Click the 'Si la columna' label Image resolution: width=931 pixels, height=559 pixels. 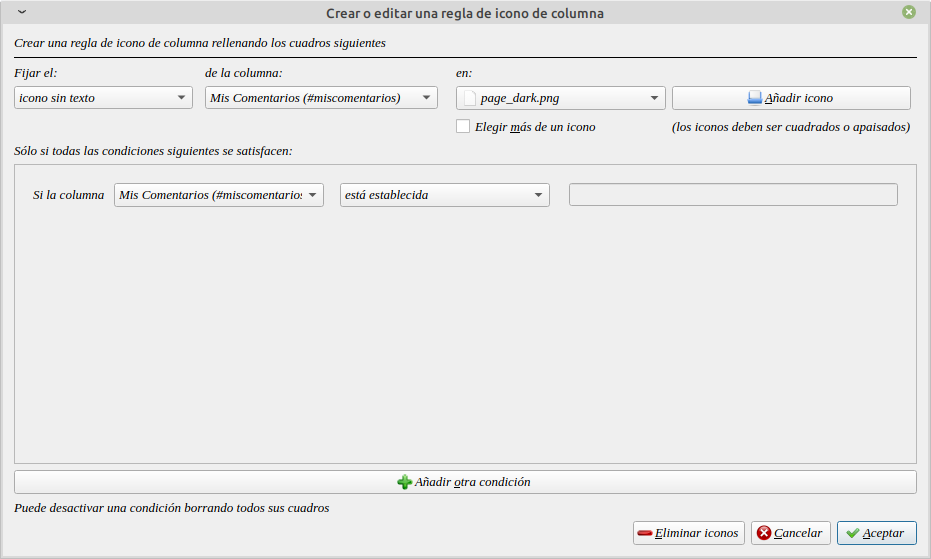pos(68,195)
